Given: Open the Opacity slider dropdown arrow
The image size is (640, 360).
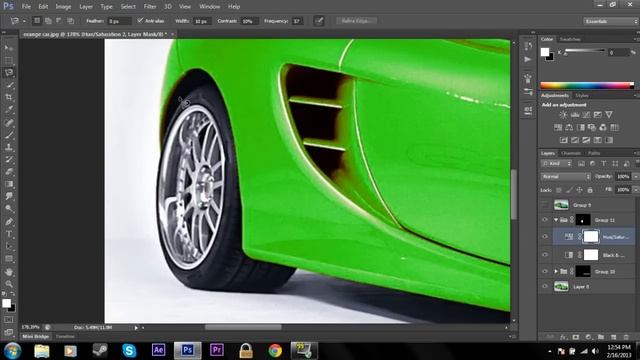Looking at the screenshot, I should click(635, 177).
